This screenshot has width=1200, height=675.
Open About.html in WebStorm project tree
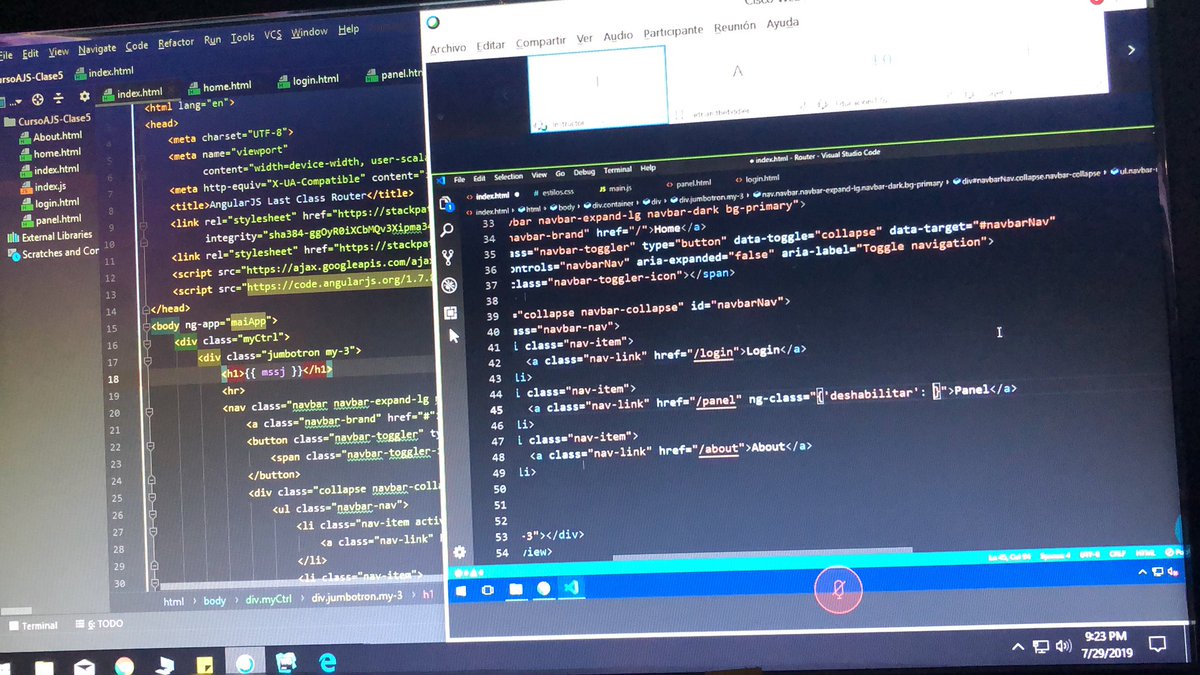click(51, 137)
